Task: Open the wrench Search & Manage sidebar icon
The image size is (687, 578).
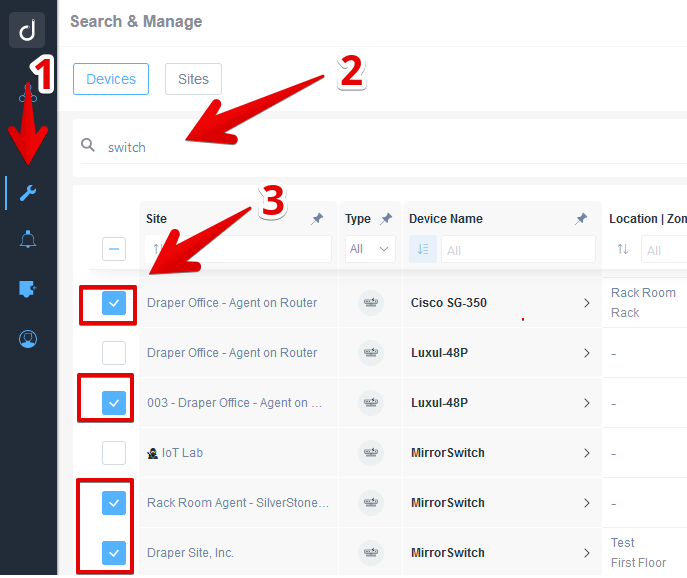Action: click(28, 193)
